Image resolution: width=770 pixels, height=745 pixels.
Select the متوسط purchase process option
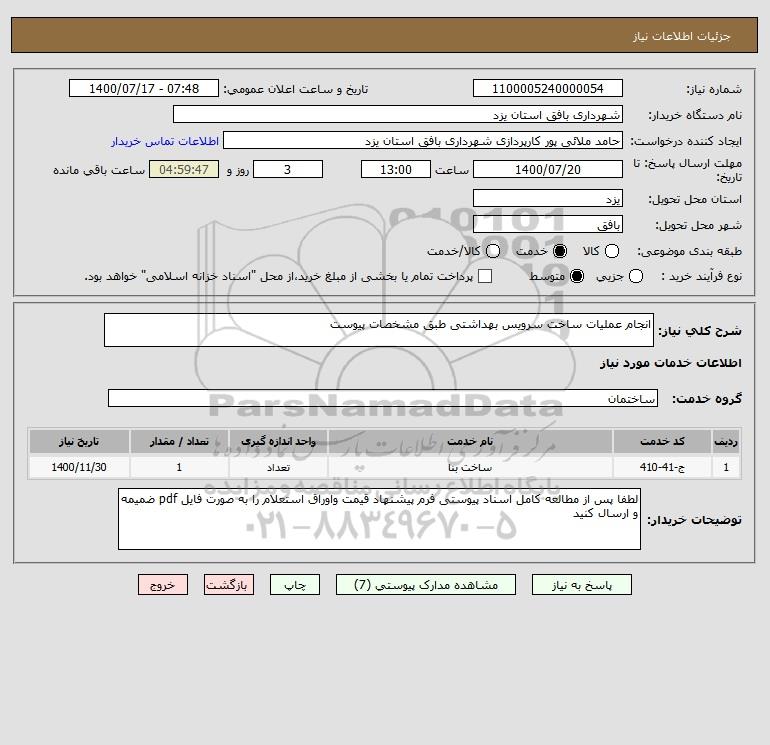click(577, 276)
